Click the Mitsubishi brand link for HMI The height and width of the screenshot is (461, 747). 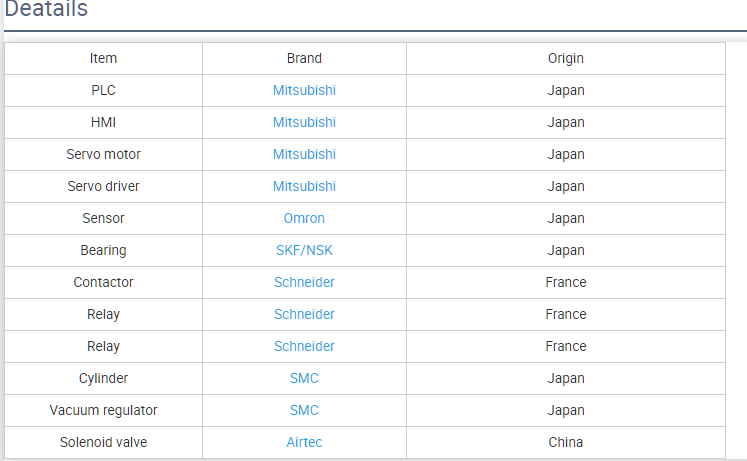click(304, 122)
